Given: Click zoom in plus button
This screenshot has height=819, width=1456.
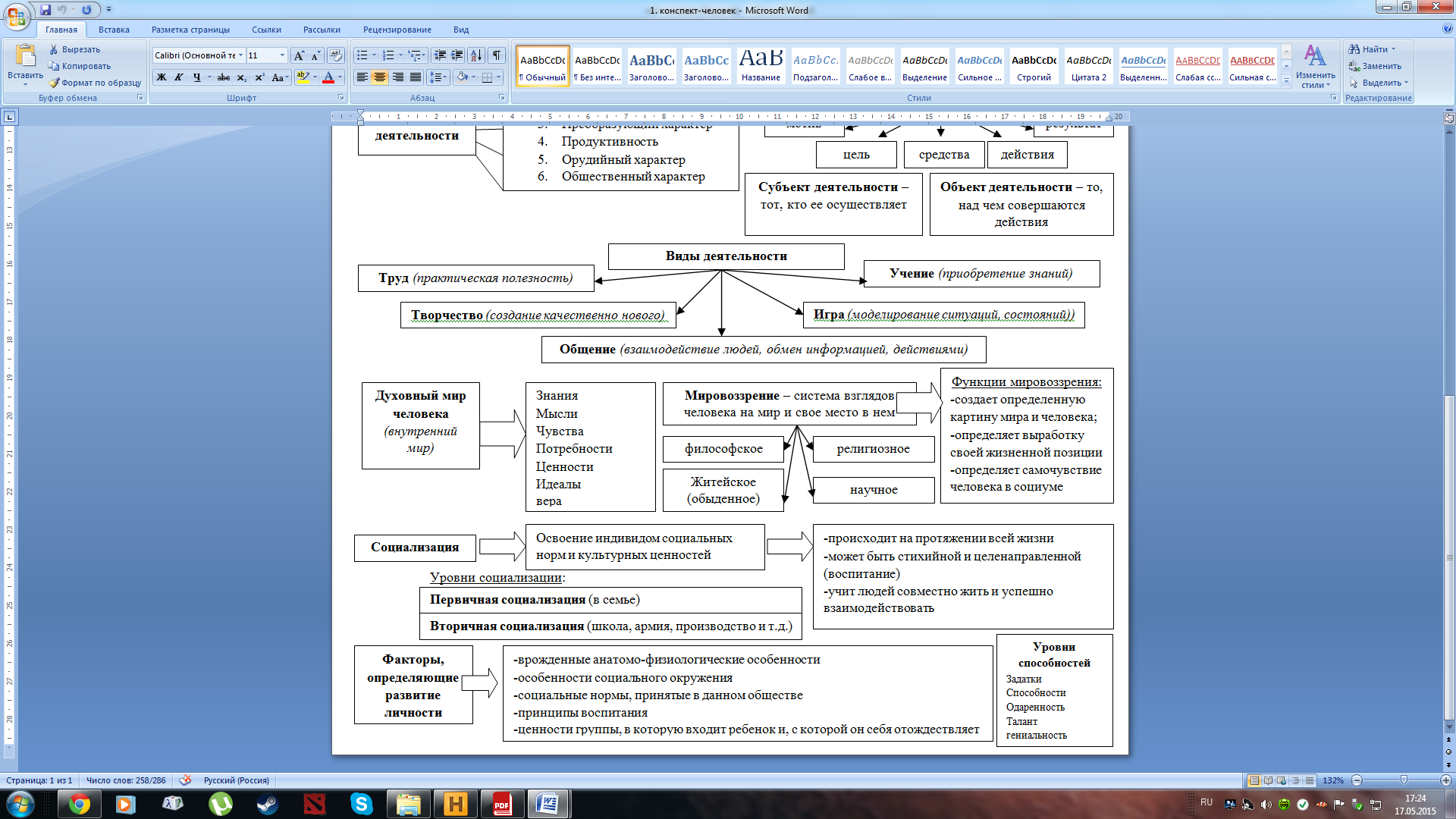Looking at the screenshot, I should tap(1446, 780).
